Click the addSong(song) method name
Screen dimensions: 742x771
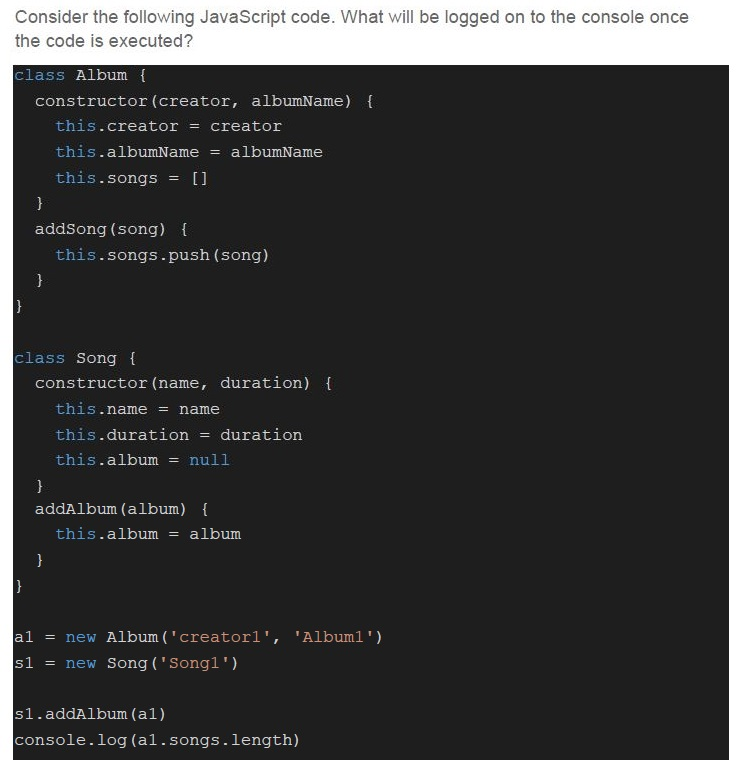[100, 229]
